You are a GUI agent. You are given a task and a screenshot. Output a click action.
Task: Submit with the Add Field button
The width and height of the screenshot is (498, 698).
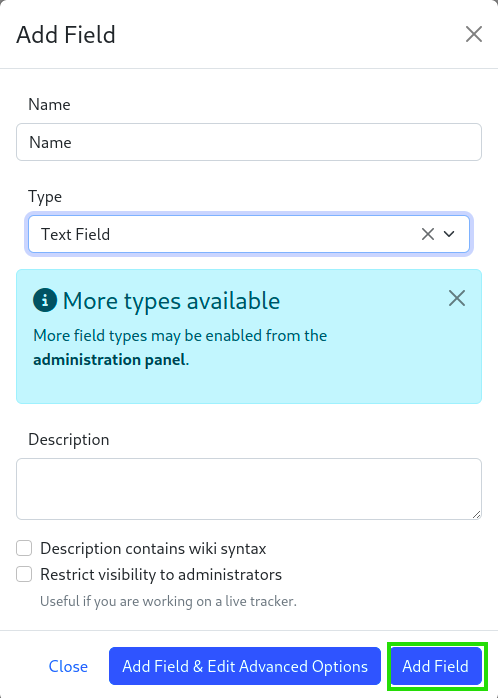pyautogui.click(x=436, y=666)
